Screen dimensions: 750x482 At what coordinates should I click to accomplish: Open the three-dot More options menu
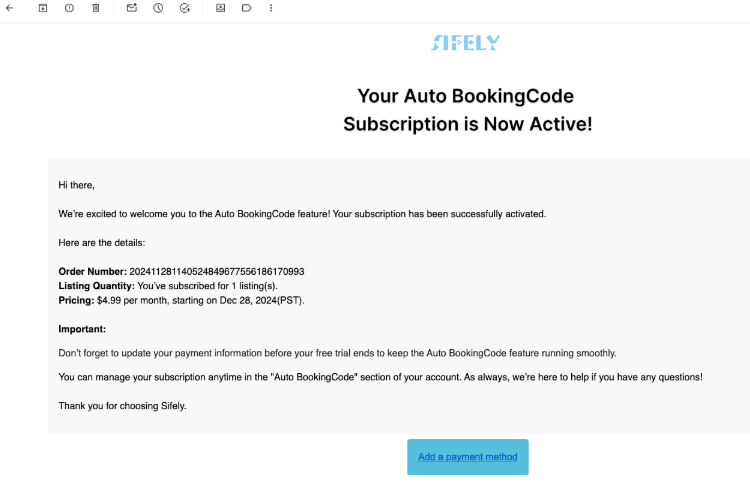click(x=271, y=8)
